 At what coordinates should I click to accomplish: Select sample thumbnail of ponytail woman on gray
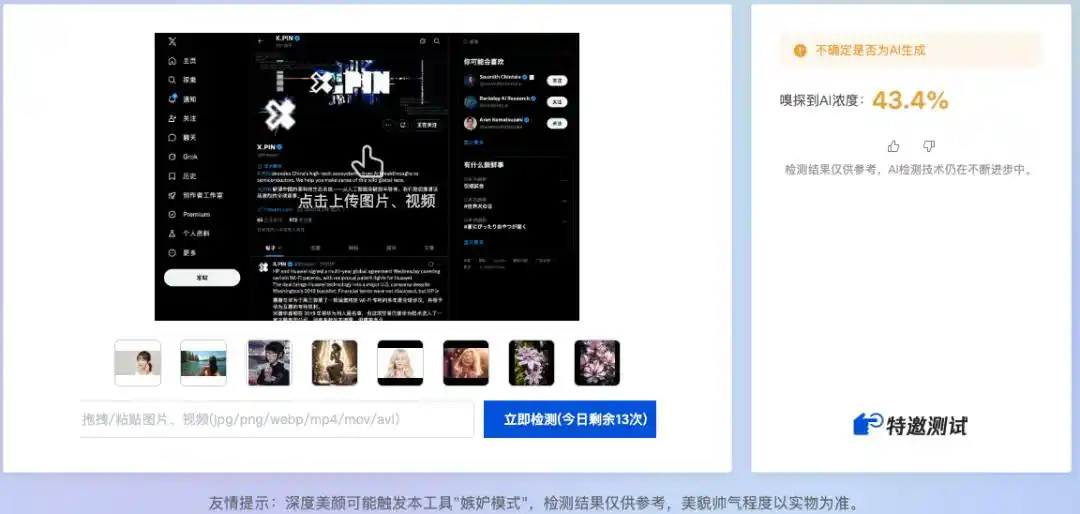point(138,363)
